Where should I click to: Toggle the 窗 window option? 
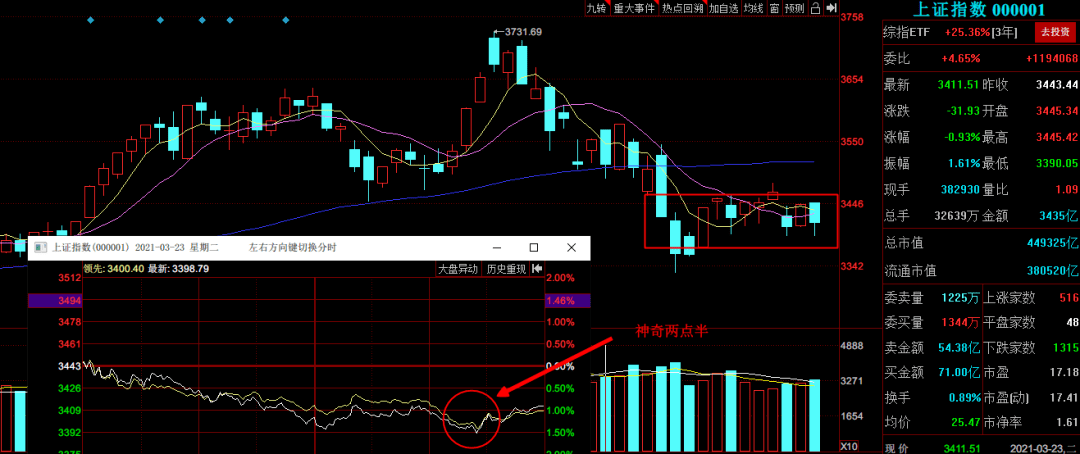coord(774,8)
